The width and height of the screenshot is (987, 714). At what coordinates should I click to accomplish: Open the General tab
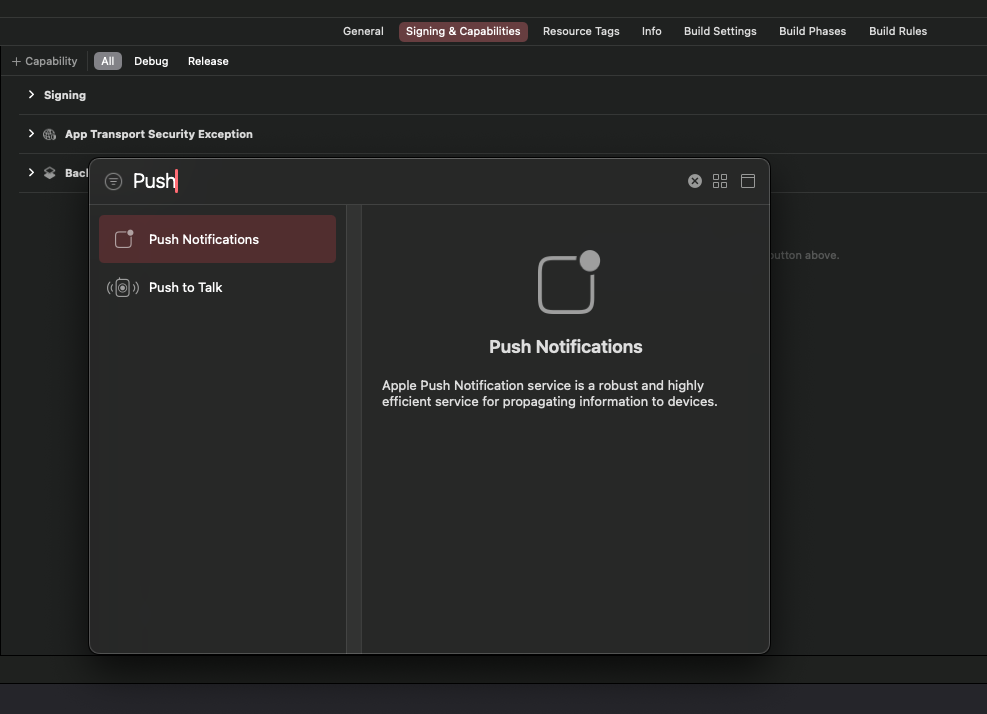pos(363,31)
